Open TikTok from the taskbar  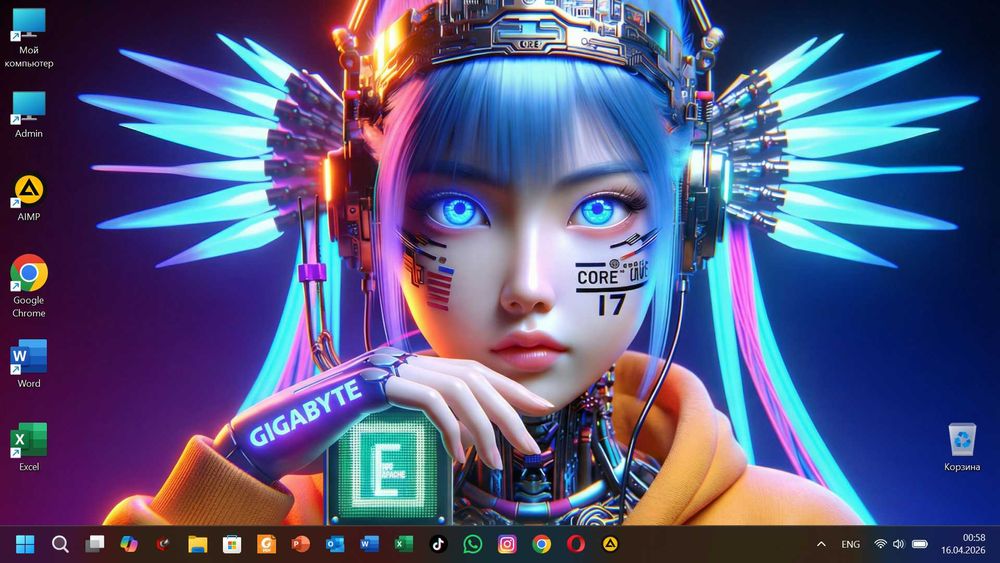point(438,544)
